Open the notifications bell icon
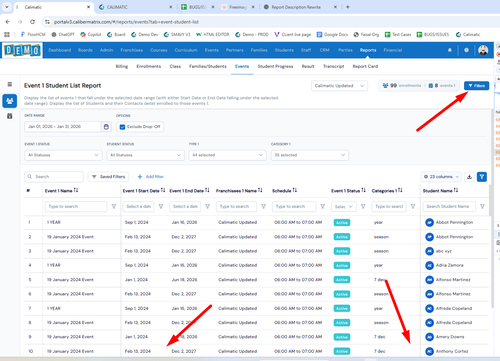 click(x=450, y=50)
